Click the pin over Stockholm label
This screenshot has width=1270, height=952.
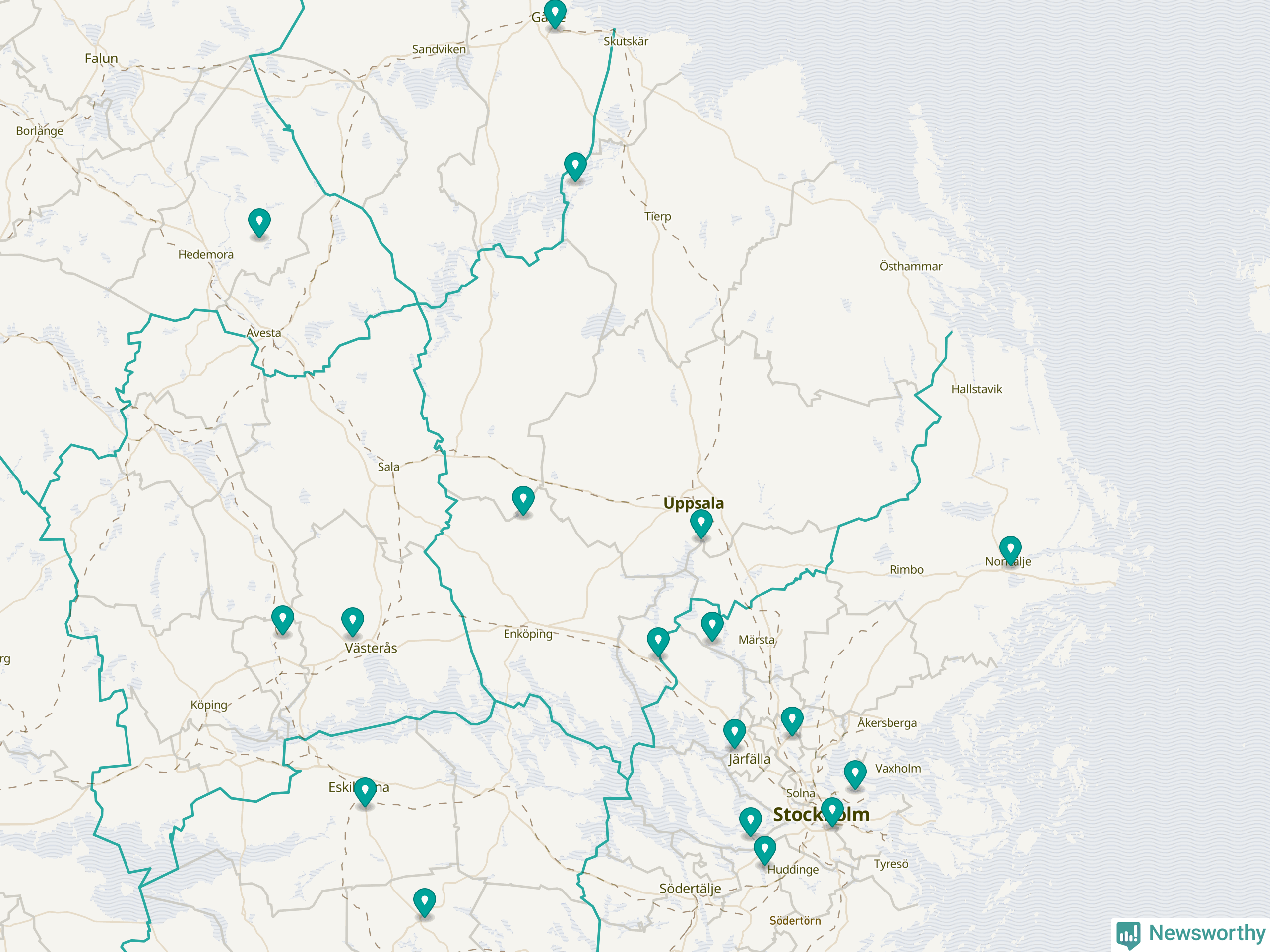(832, 810)
